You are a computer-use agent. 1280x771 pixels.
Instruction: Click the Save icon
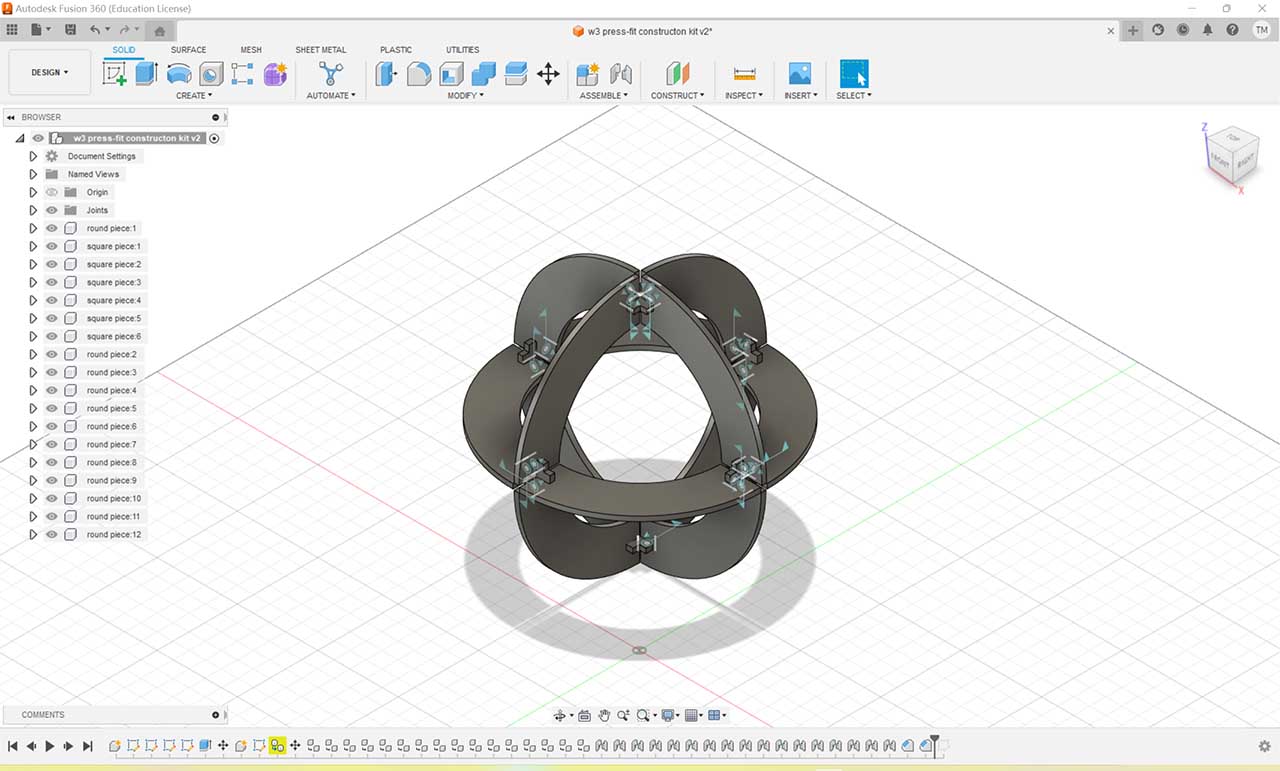pos(70,30)
